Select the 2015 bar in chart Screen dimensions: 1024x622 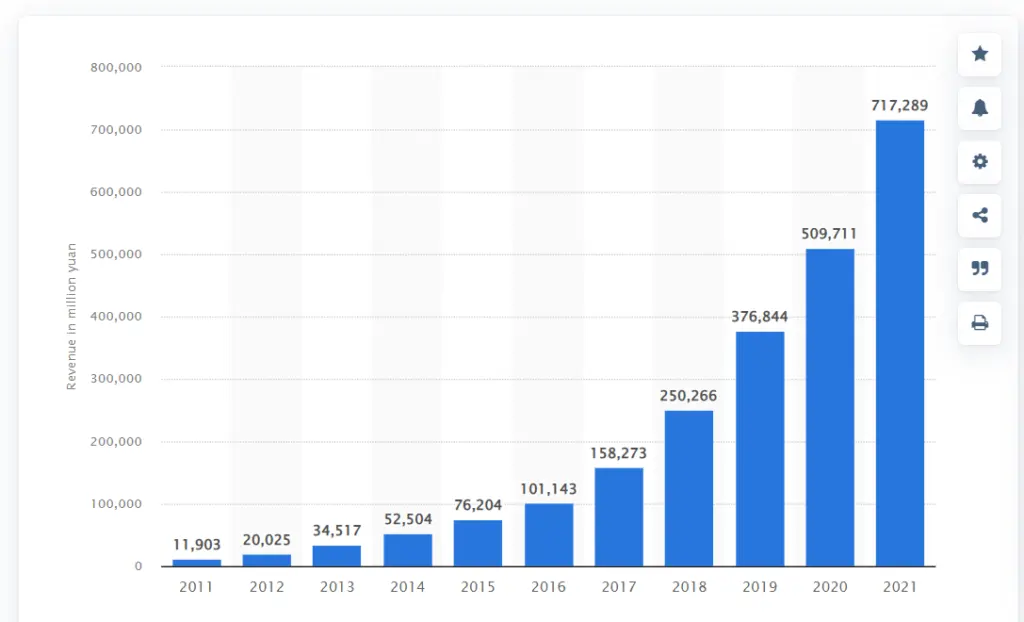pyautogui.click(x=478, y=543)
